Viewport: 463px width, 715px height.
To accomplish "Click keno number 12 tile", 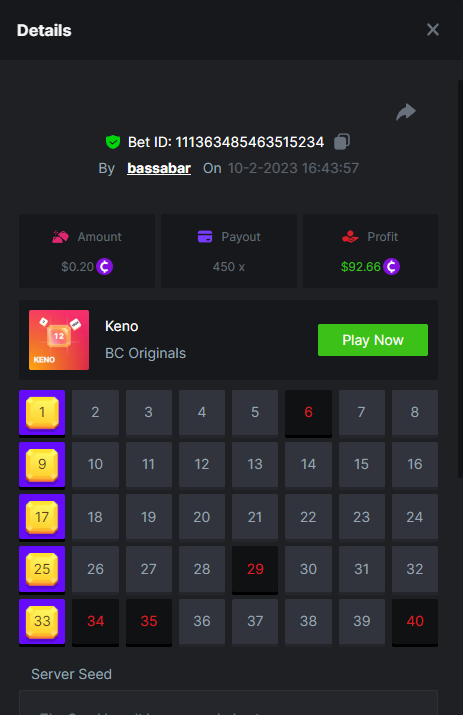I will coord(202,465).
